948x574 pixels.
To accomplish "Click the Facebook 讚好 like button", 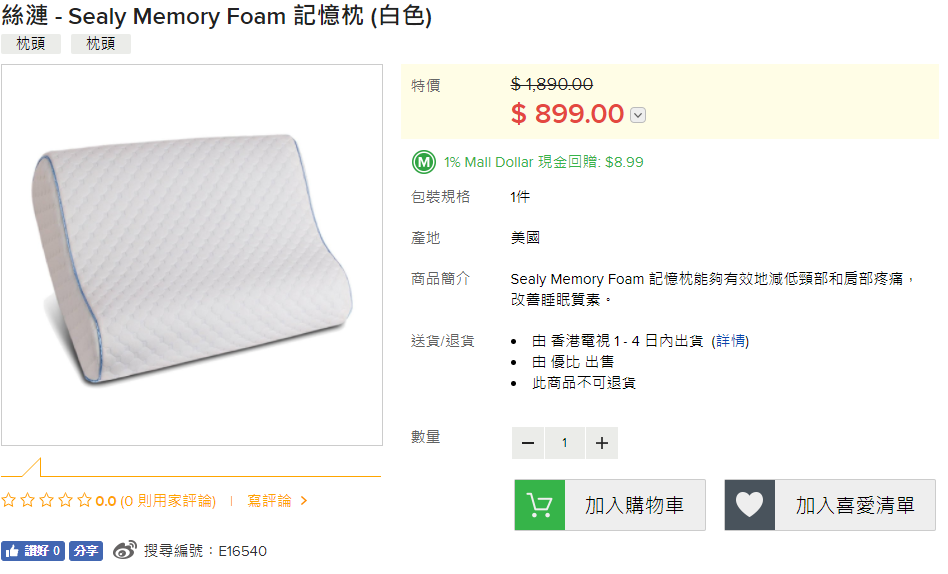I will (x=33, y=550).
